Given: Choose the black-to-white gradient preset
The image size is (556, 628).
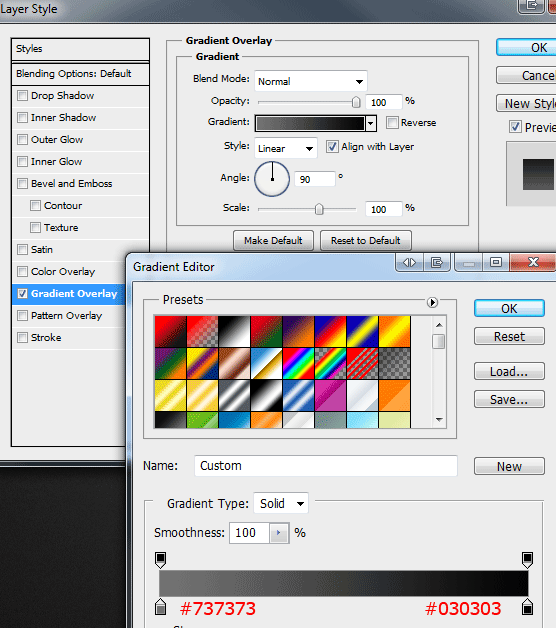Looking at the screenshot, I should coord(235,332).
